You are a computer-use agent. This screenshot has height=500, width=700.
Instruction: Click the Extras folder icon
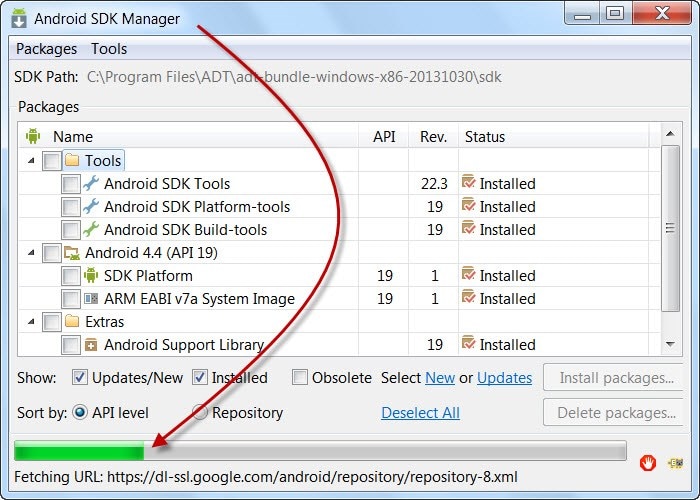coord(71,321)
